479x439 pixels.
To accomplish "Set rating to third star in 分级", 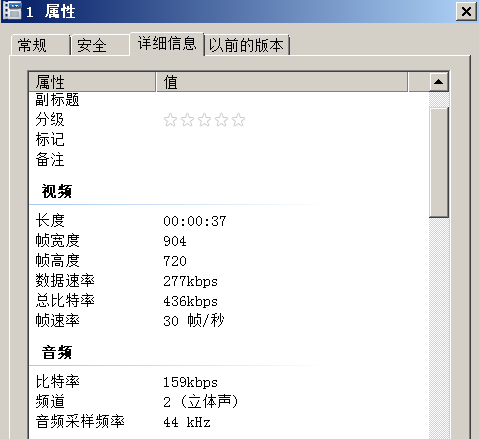I will (204, 120).
